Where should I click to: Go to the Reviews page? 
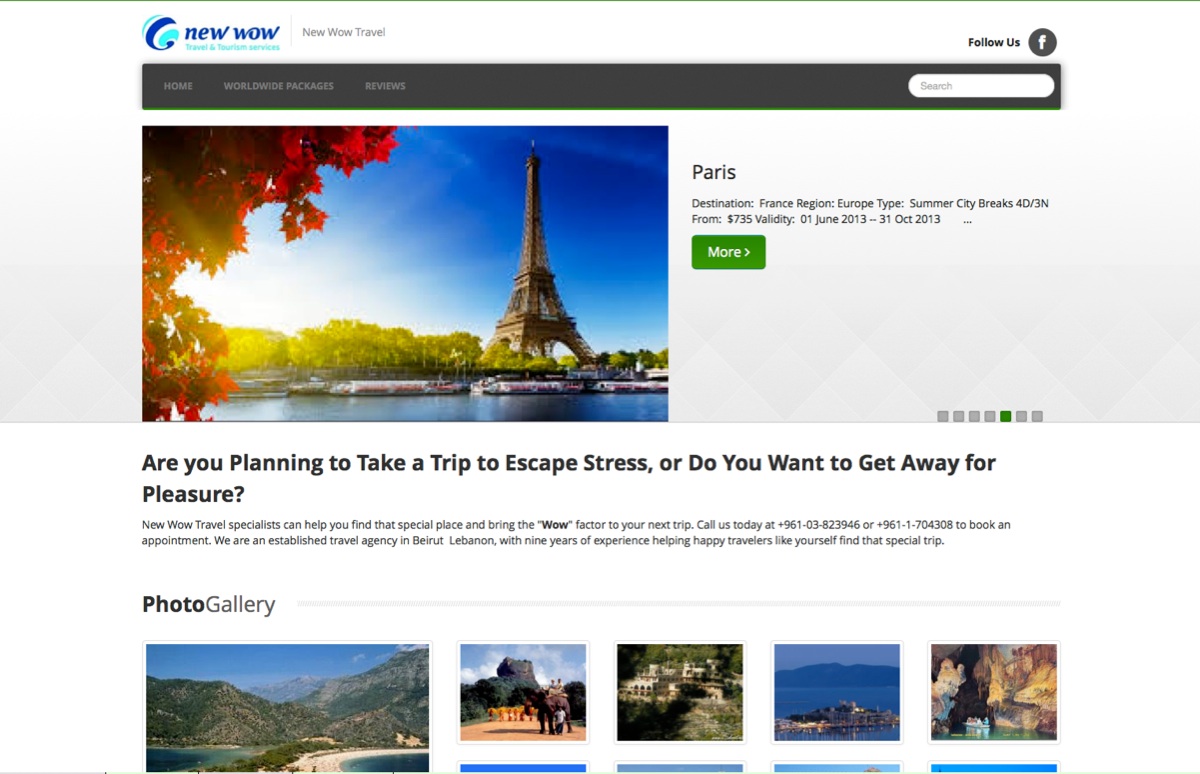coord(385,86)
